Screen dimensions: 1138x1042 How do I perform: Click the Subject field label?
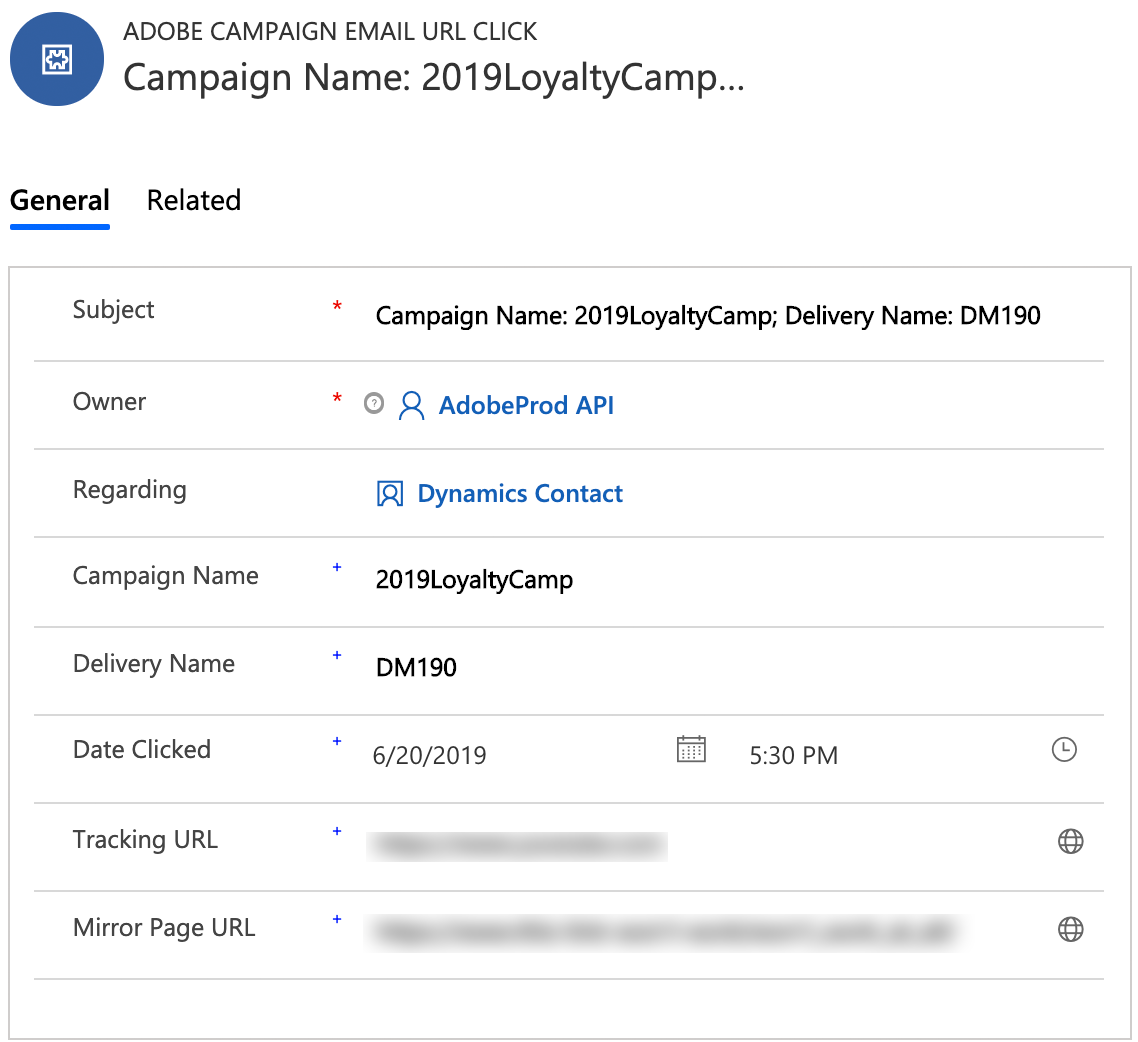113,311
